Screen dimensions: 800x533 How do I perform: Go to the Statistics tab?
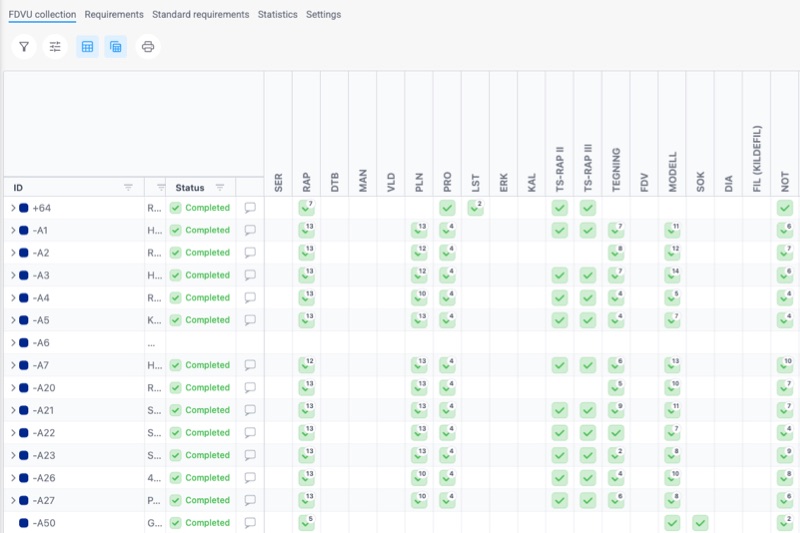point(278,14)
